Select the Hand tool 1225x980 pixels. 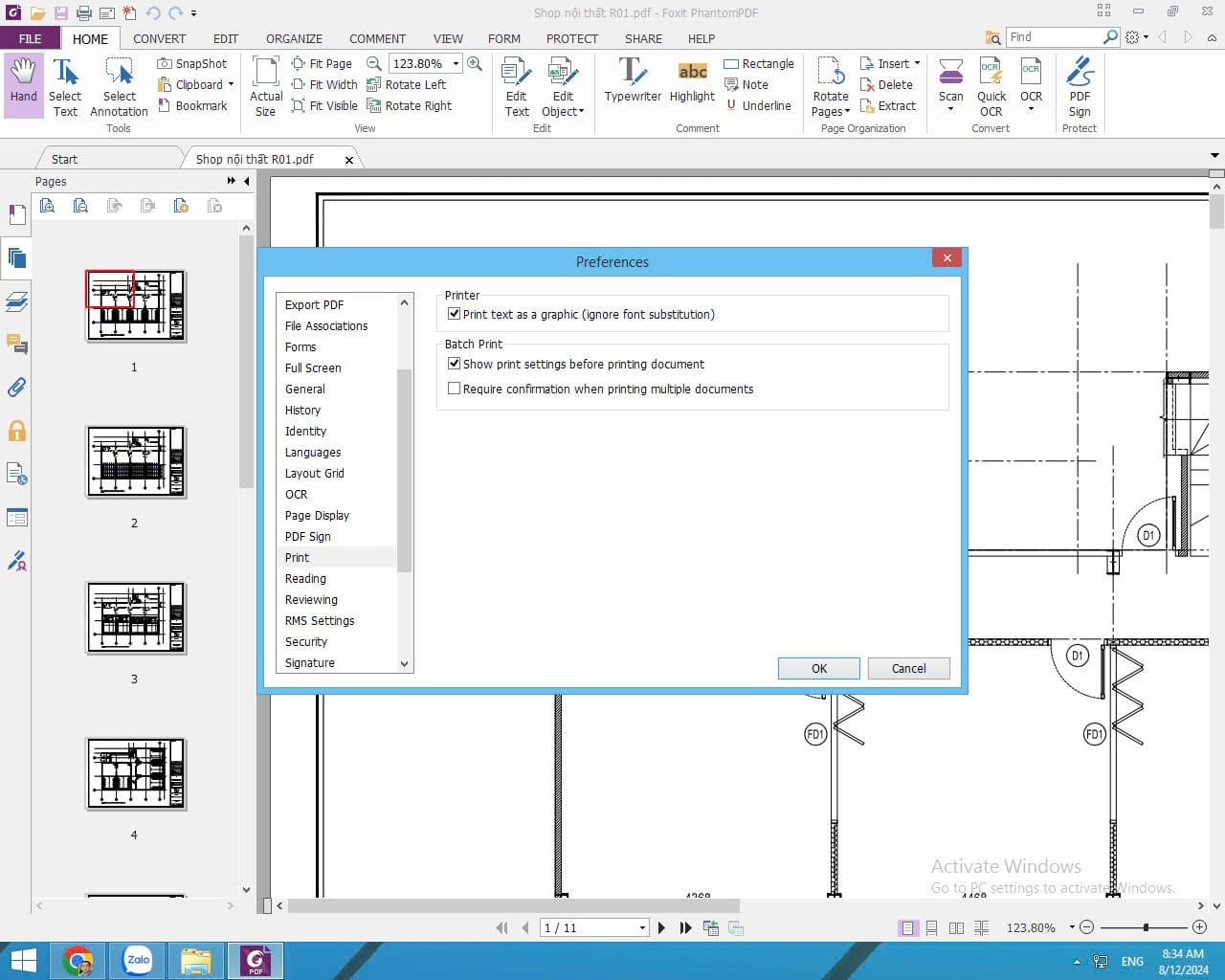point(23,84)
